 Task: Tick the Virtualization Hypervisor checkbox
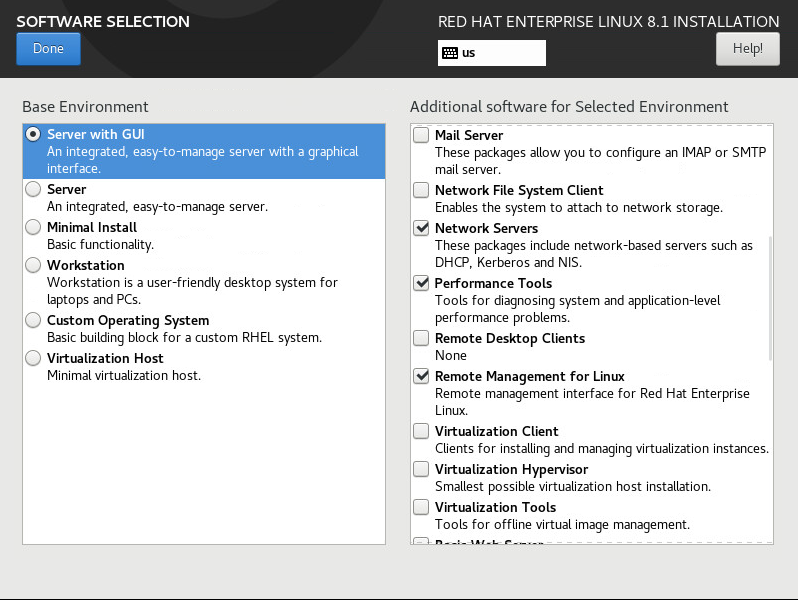pyautogui.click(x=421, y=469)
